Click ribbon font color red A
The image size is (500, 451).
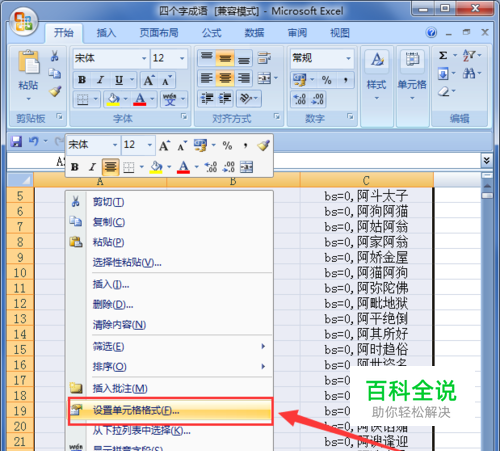point(140,99)
